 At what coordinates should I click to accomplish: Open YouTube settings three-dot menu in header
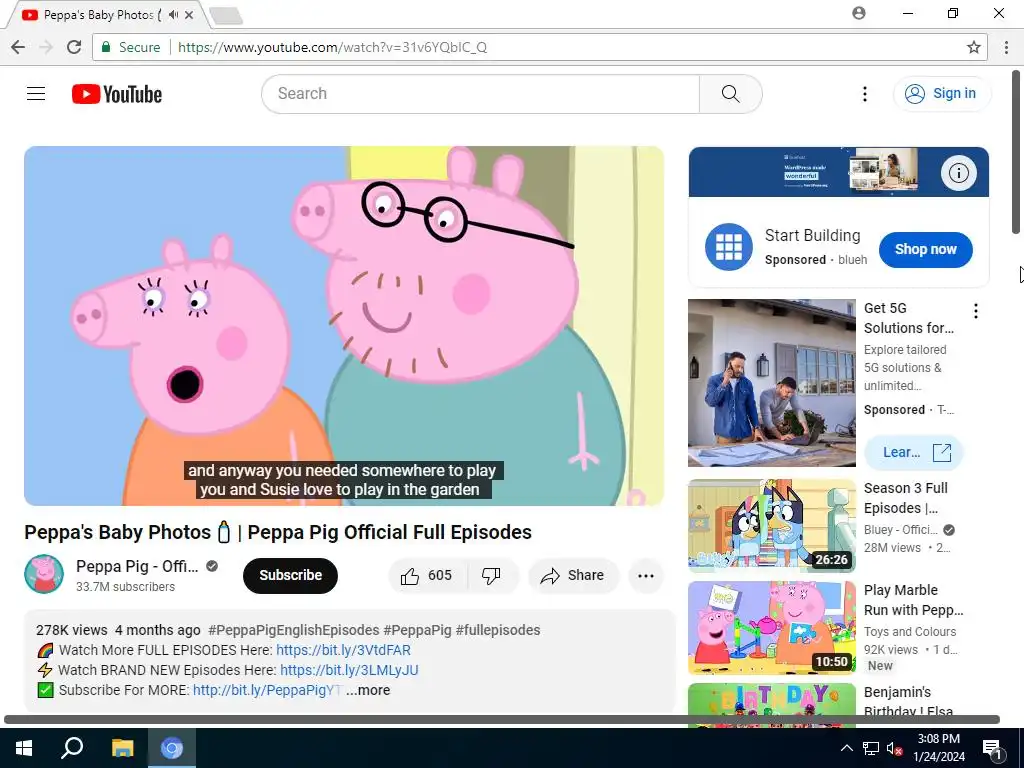point(865,94)
